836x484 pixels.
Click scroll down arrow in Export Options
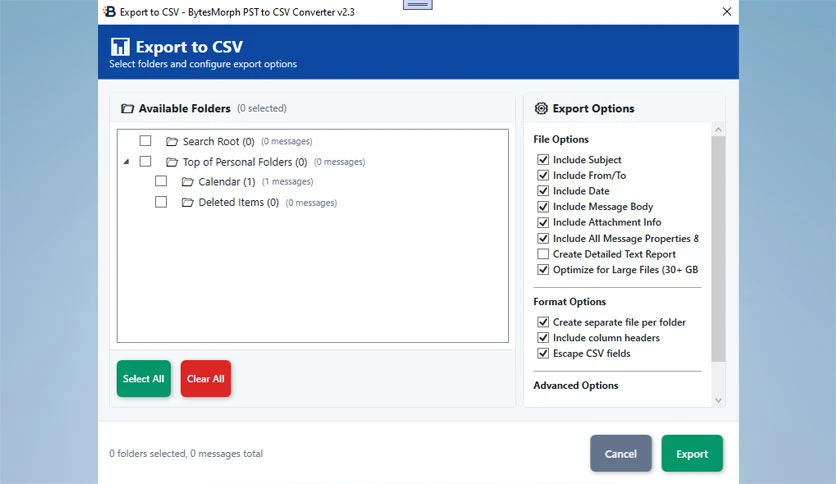point(718,400)
